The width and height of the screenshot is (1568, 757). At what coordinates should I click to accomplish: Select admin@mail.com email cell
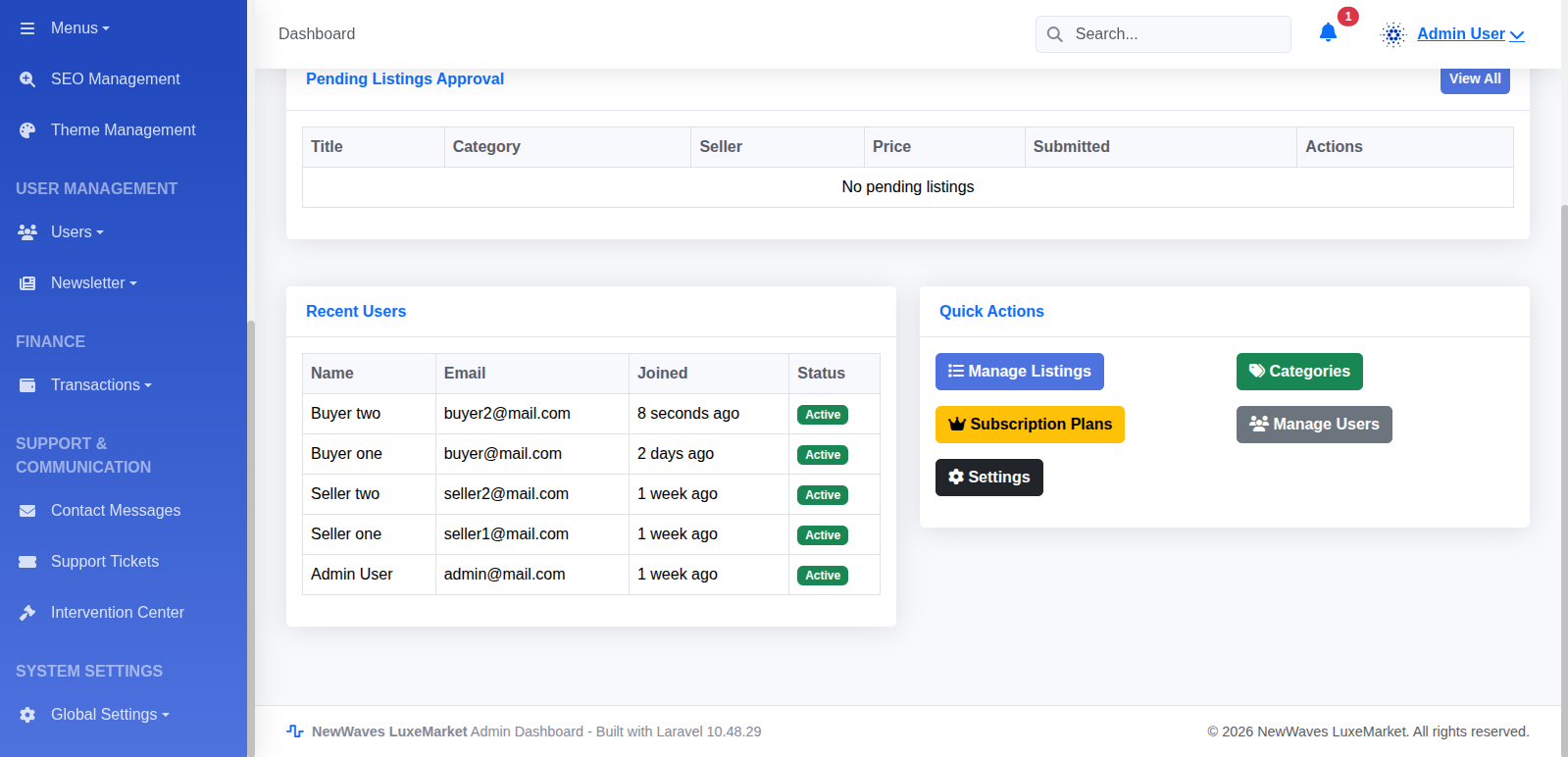[532, 575]
